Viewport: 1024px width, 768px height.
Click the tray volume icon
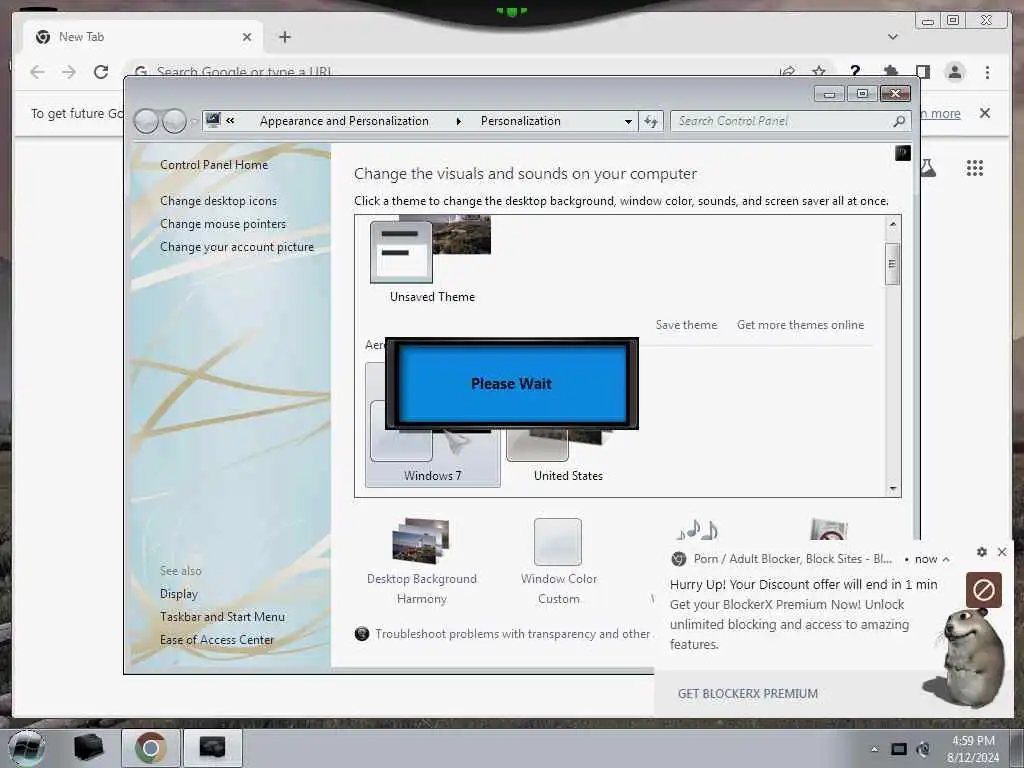coord(923,749)
